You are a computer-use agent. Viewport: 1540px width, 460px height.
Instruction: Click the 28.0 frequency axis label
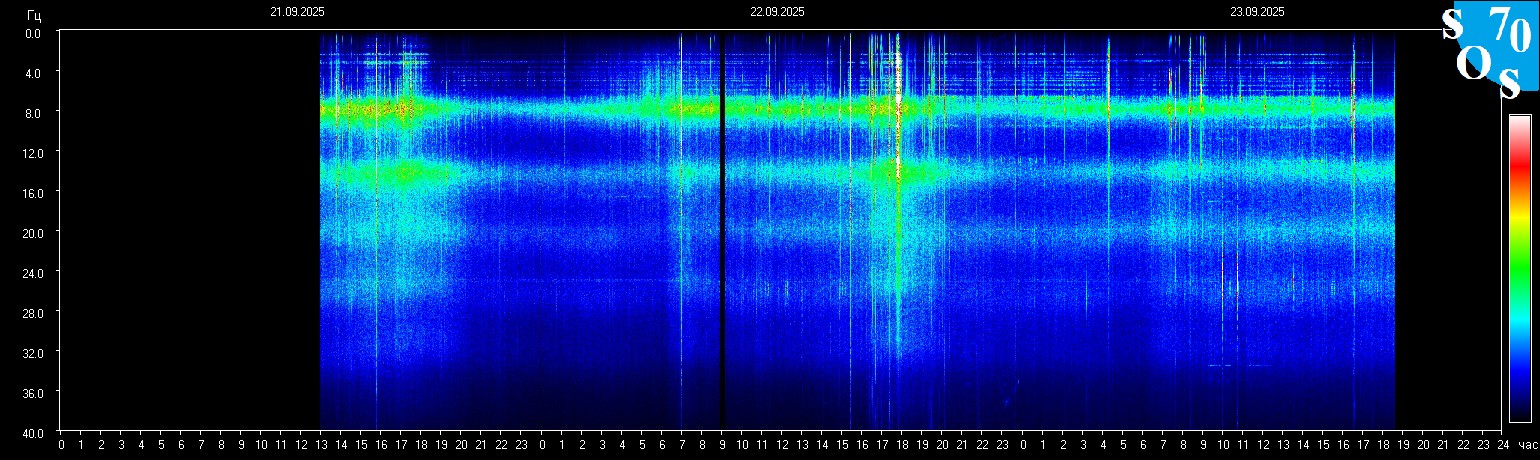(31, 313)
